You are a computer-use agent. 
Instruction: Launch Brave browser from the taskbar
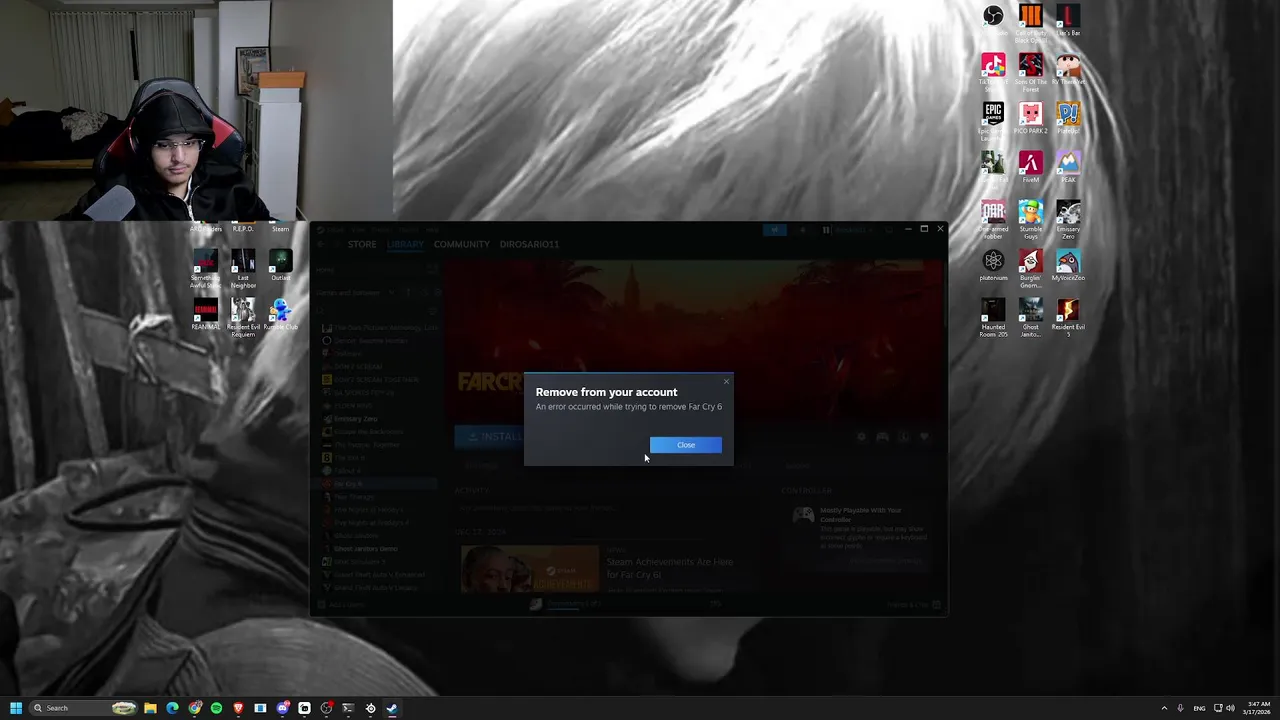(x=238, y=708)
